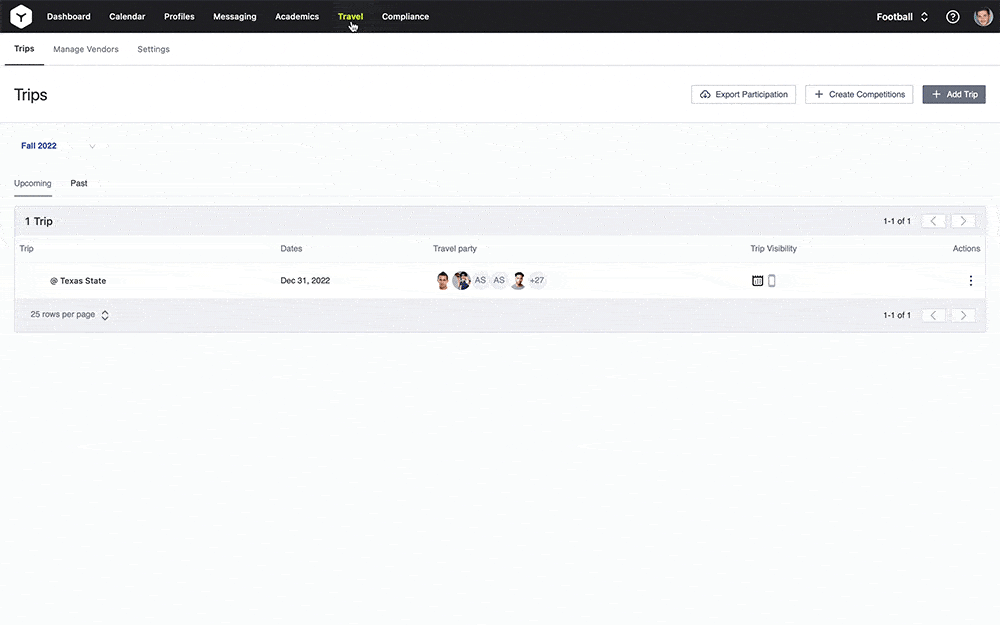Switch to the Past trips tab
The image size is (1000, 625).
tap(79, 183)
